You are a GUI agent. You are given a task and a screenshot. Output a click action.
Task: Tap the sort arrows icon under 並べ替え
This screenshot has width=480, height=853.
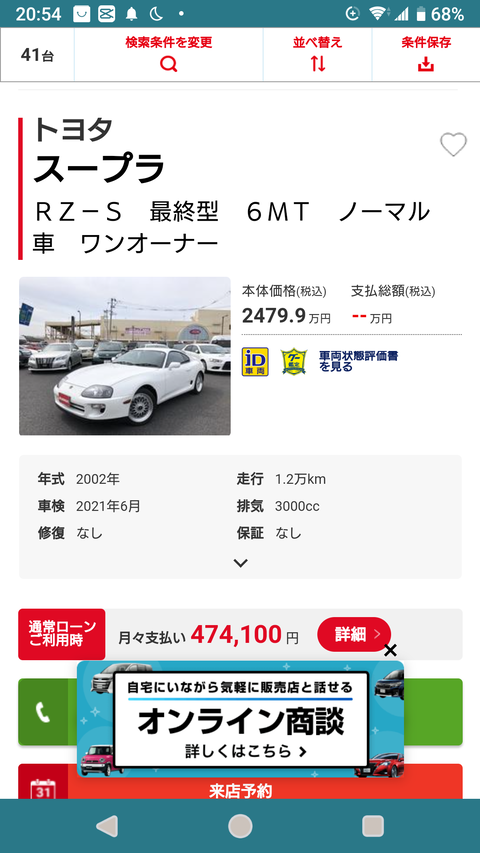click(318, 64)
